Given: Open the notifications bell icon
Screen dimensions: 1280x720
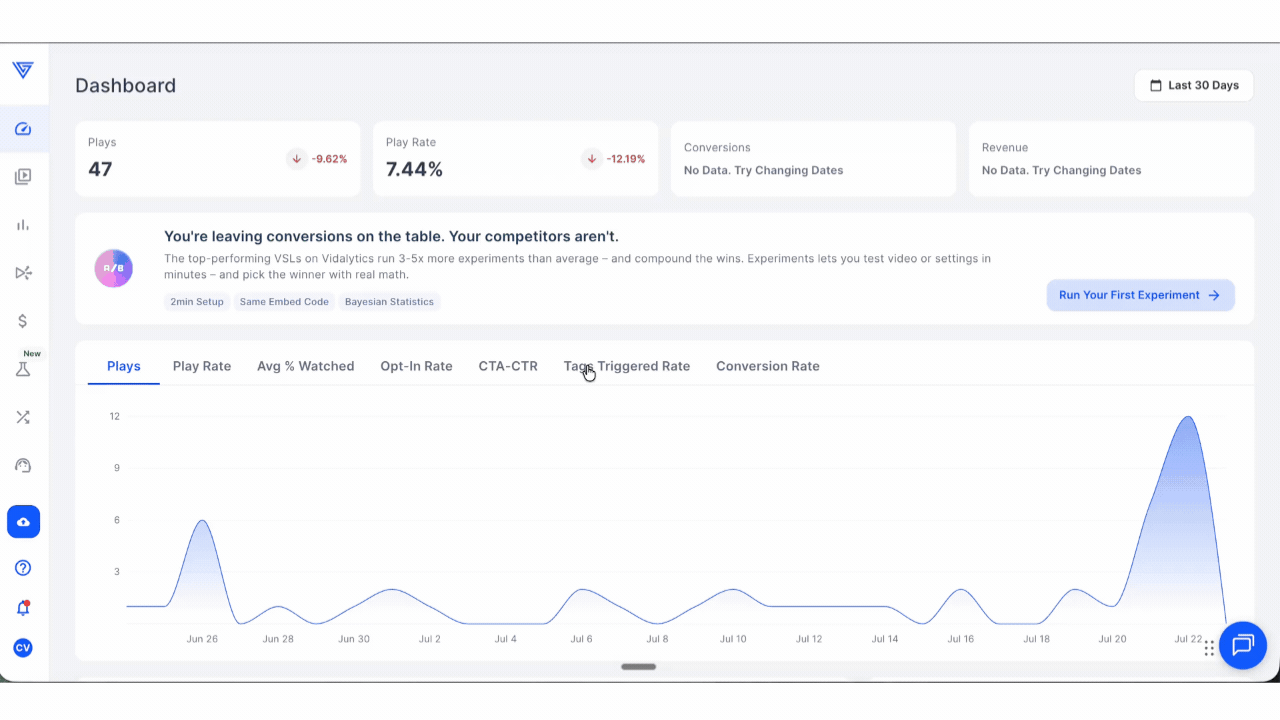Looking at the screenshot, I should pyautogui.click(x=23, y=608).
